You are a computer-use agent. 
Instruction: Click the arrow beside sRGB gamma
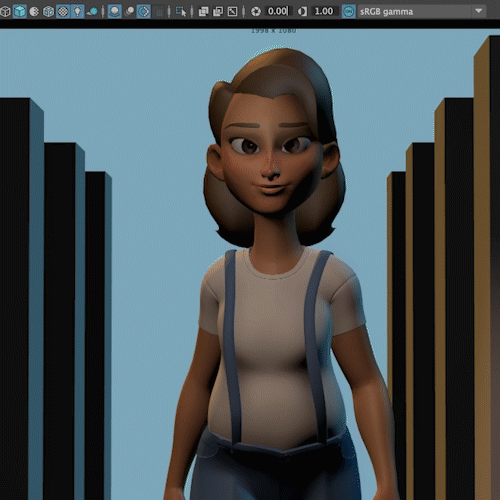click(x=479, y=11)
